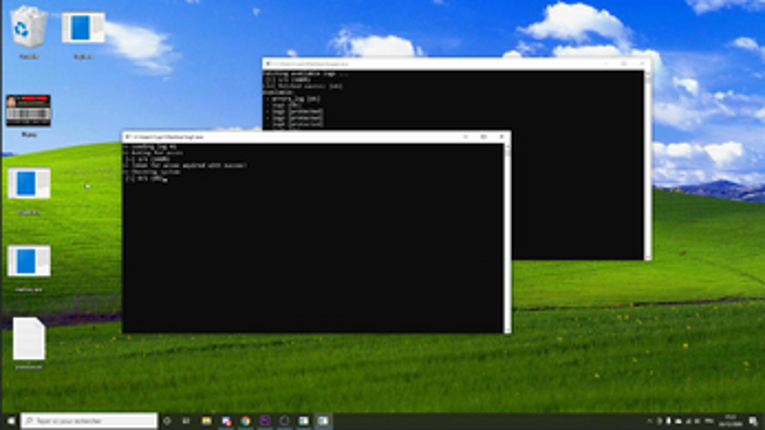Select the ID card image icon on desktop
The image size is (765, 430).
pyautogui.click(x=28, y=115)
